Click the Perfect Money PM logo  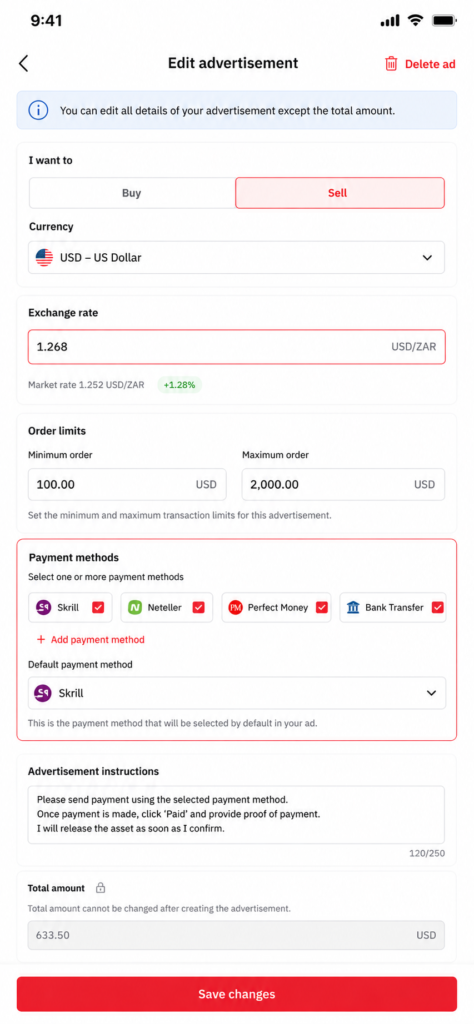click(x=235, y=607)
